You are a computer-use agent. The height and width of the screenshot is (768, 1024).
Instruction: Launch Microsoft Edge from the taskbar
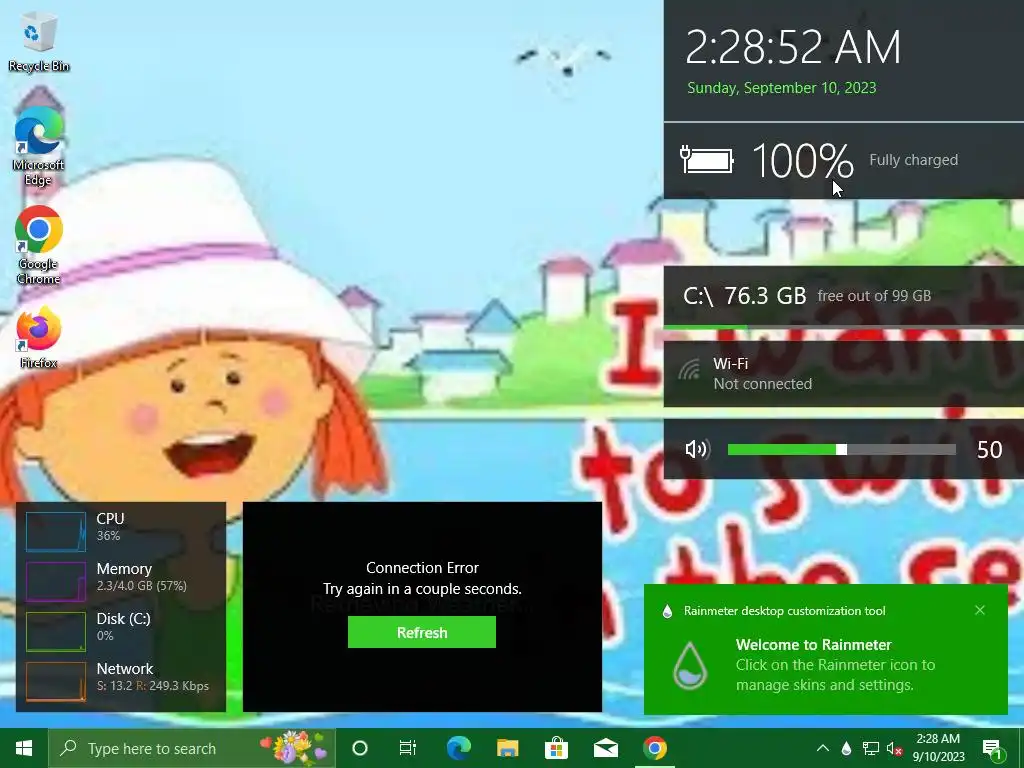(458, 748)
